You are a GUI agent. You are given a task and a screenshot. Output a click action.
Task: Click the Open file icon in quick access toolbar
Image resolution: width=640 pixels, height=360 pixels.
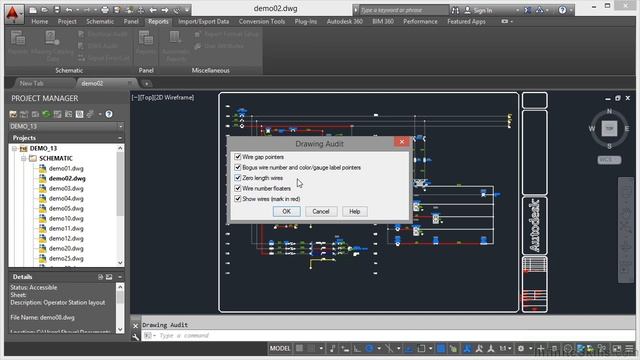coord(44,10)
